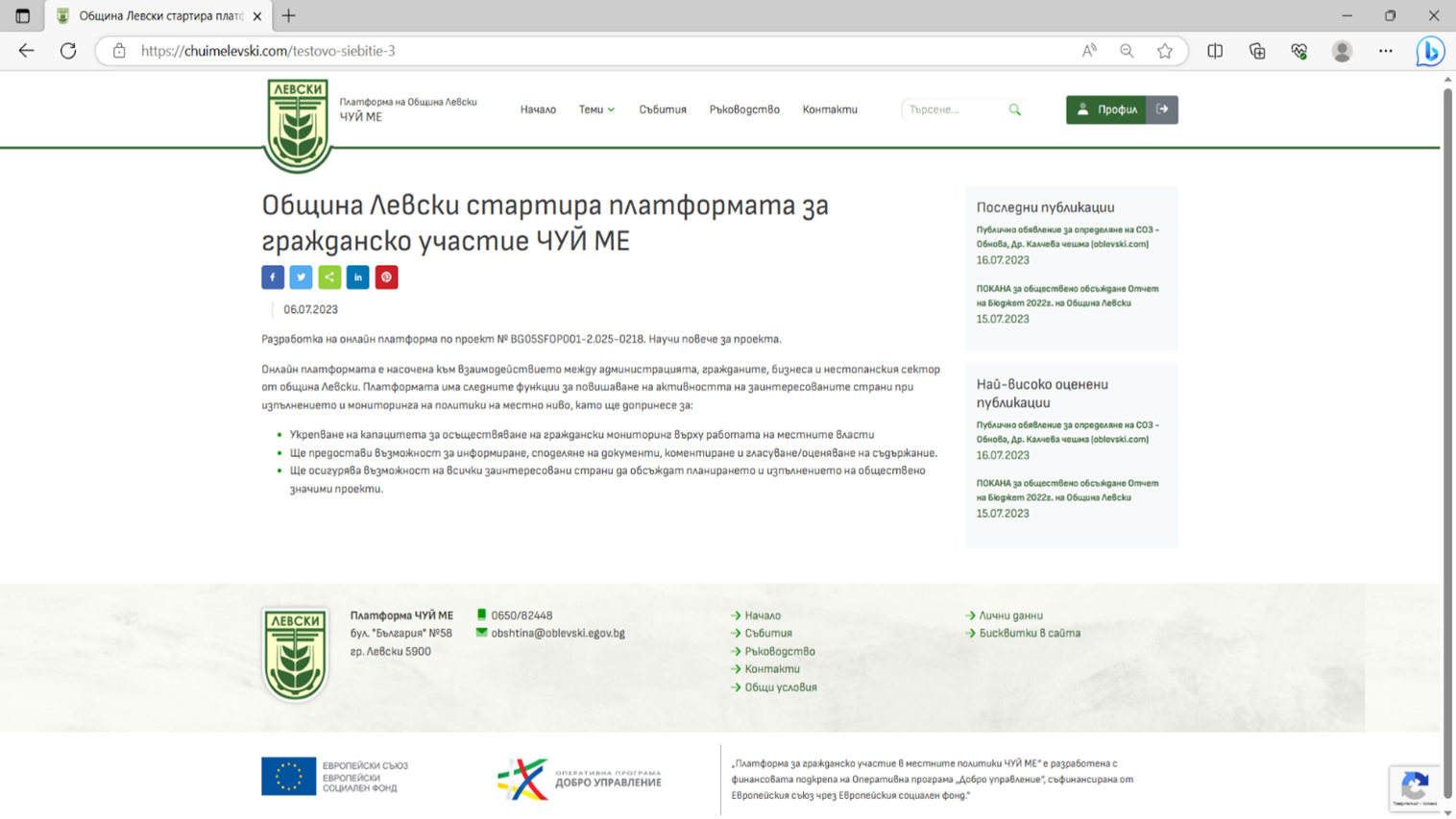The width and height of the screenshot is (1456, 819).
Task: Open the Контакти page from top navigation
Action: click(830, 109)
